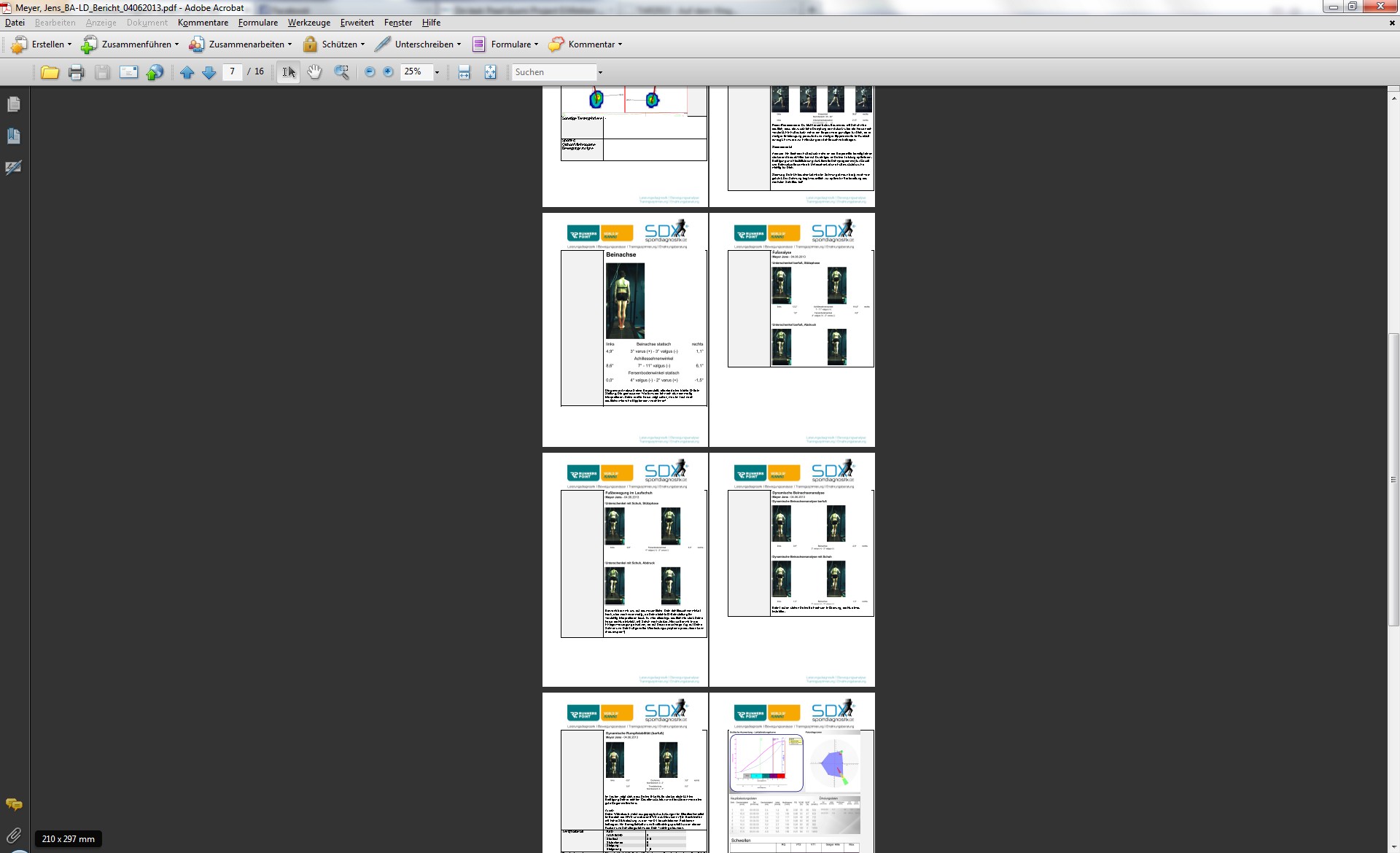
Task: Click the Formulare purple form icon
Action: pyautogui.click(x=478, y=44)
